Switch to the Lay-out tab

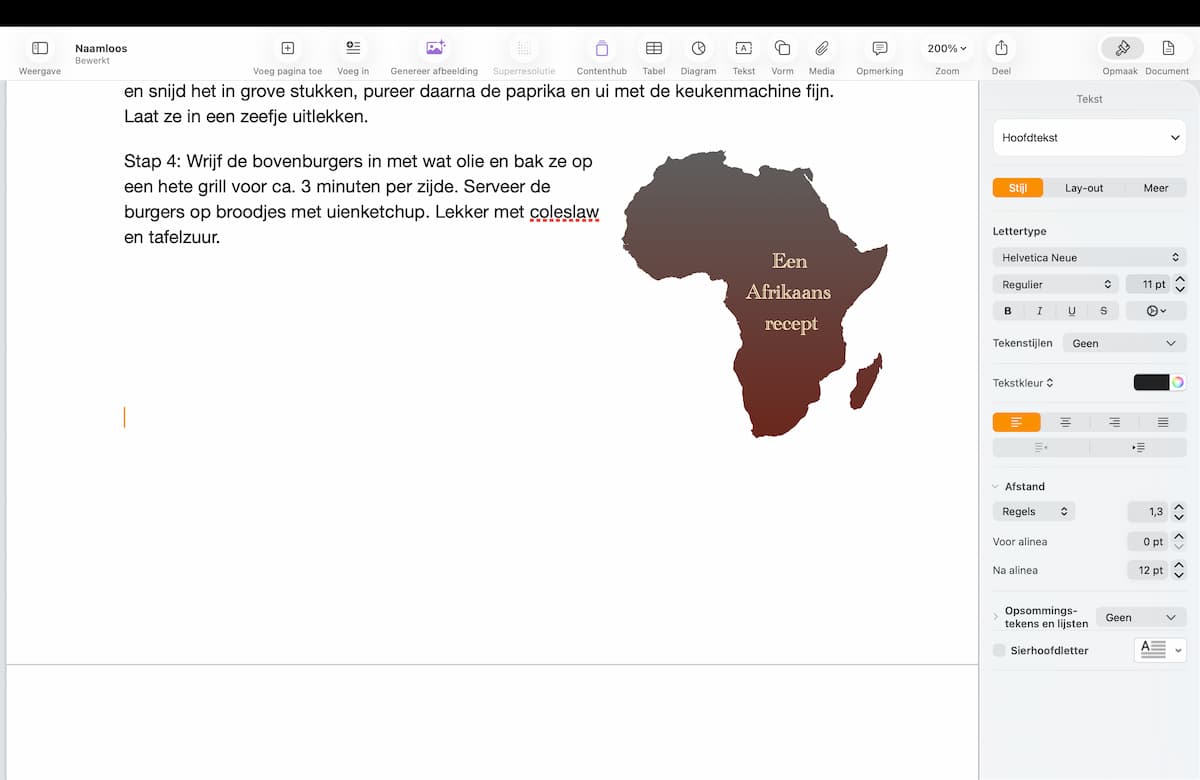coord(1084,188)
